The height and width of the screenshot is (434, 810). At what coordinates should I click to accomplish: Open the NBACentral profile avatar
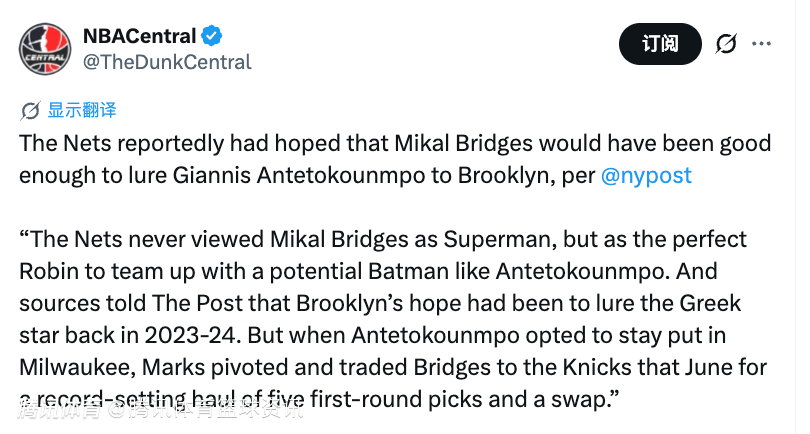44,49
